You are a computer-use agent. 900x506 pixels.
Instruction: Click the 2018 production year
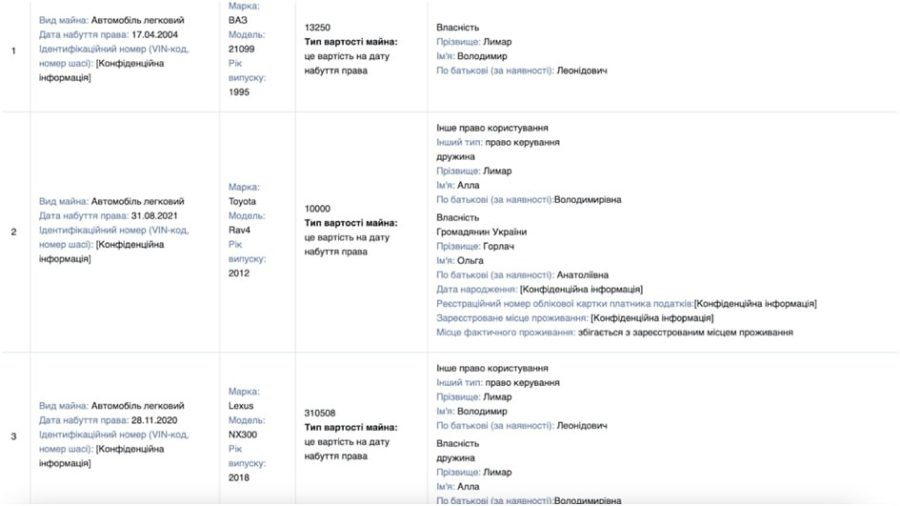(239, 477)
